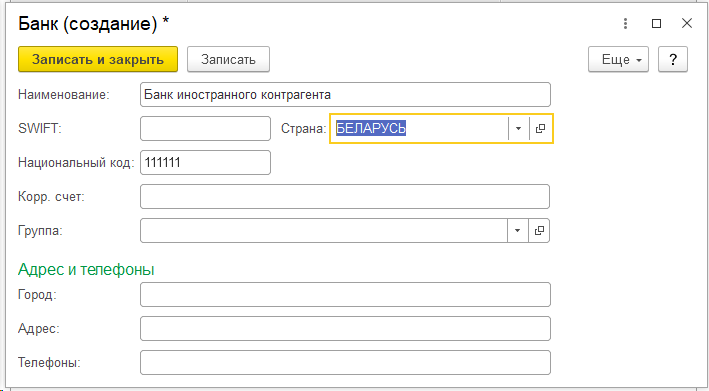The image size is (709, 391).
Task: Maximize the Банк (создание) window
Action: 657,24
